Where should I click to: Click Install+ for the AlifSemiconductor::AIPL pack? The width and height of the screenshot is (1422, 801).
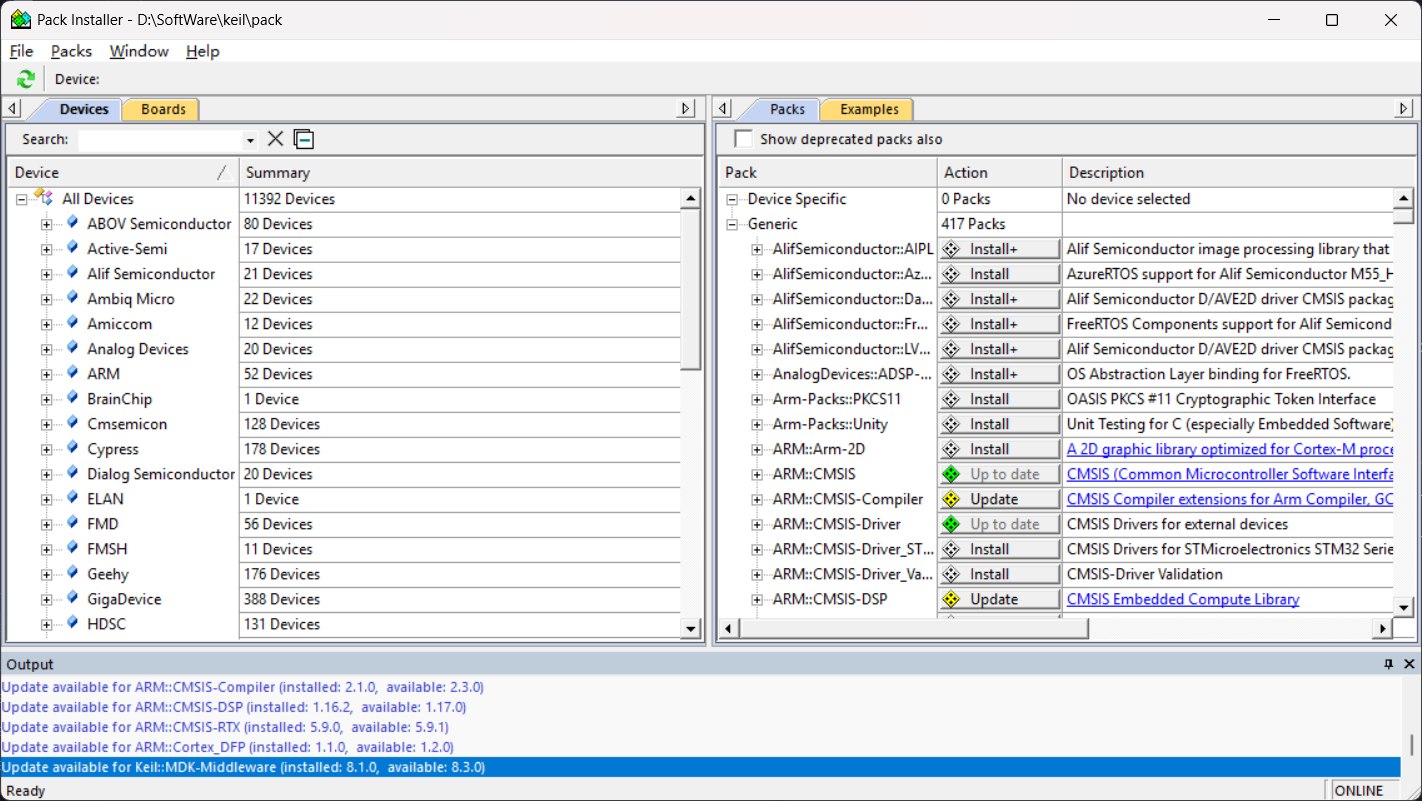click(999, 249)
